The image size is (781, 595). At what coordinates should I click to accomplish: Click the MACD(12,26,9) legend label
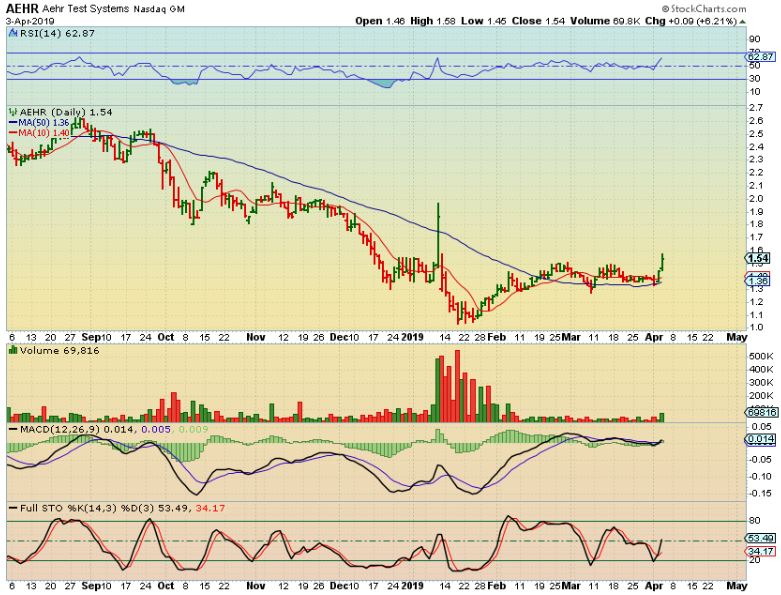(59, 429)
